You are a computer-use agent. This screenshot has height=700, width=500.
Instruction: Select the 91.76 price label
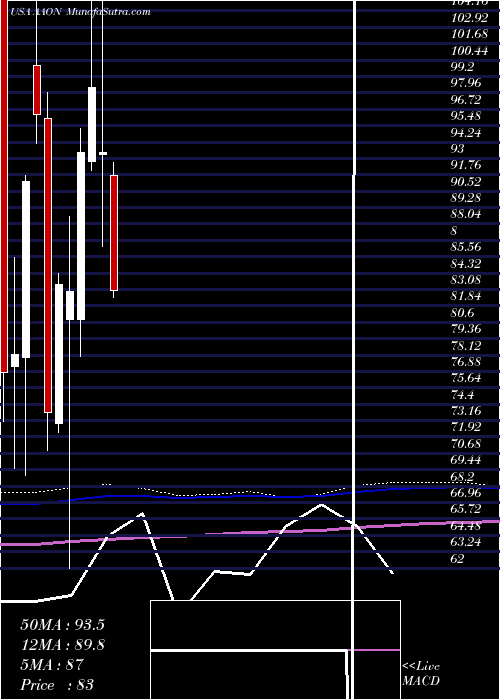coord(466,166)
